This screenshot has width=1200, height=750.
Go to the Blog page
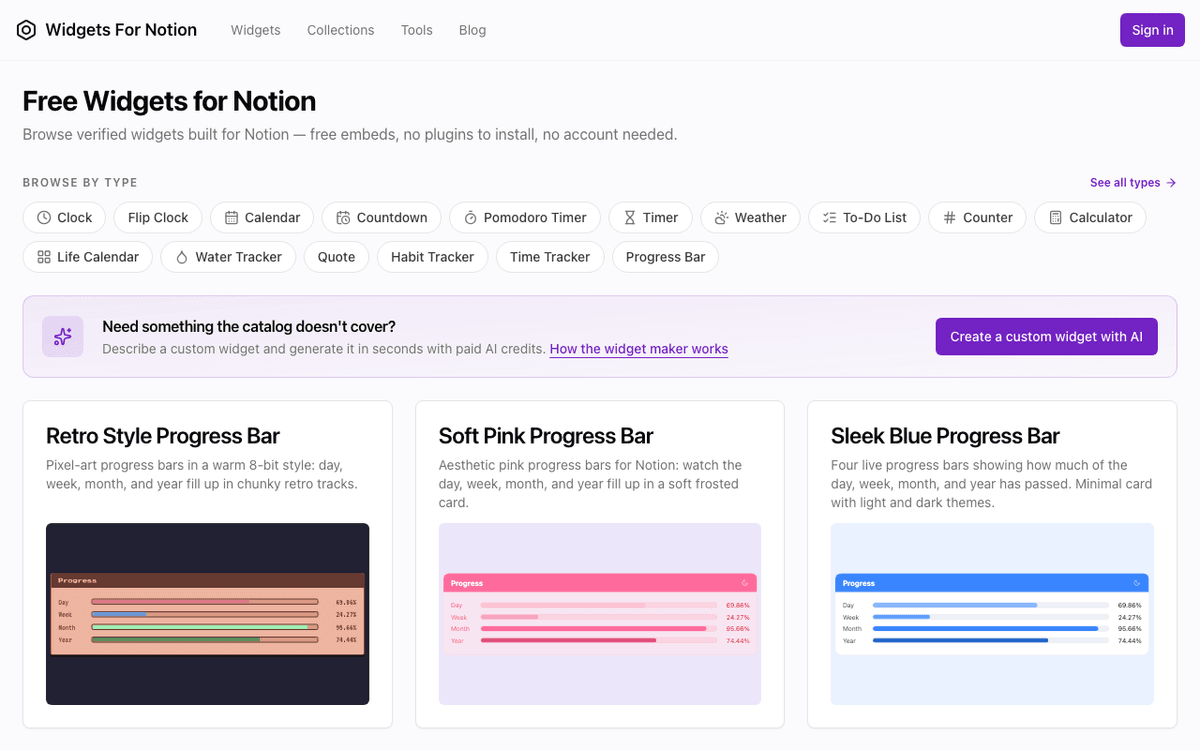473,30
